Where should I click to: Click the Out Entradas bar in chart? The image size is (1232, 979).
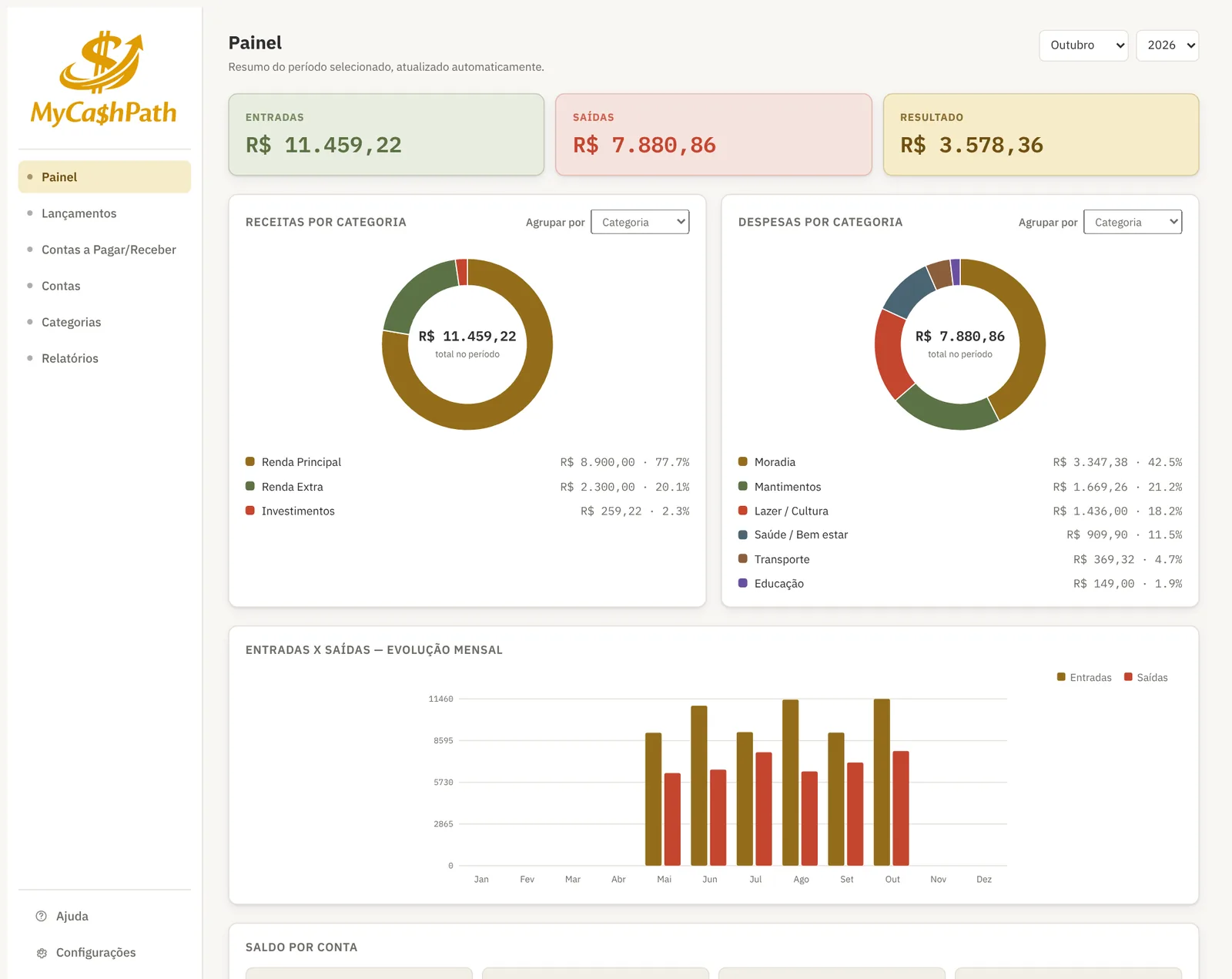(x=882, y=782)
